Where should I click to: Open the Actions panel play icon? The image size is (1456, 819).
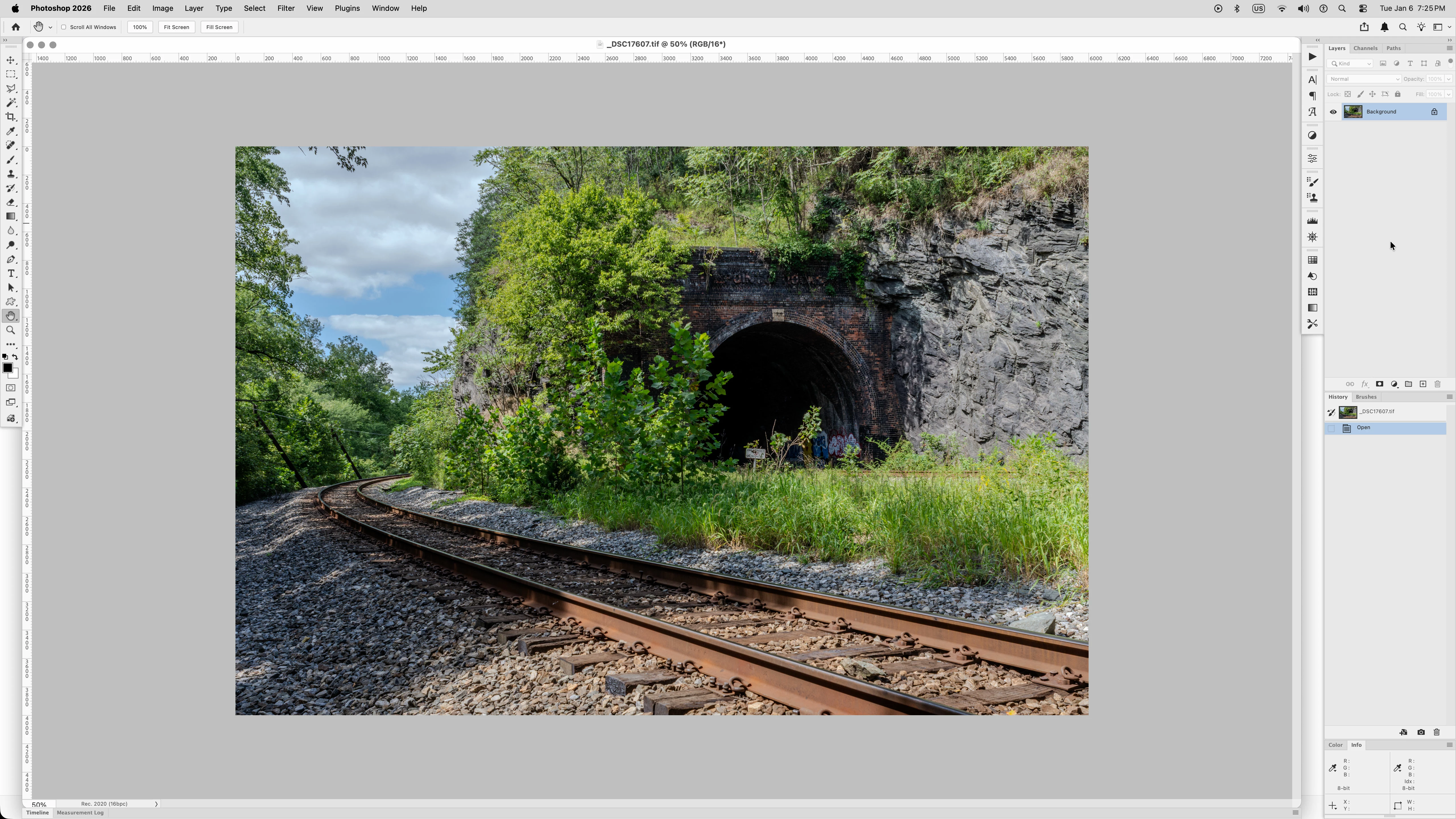pos(1312,57)
